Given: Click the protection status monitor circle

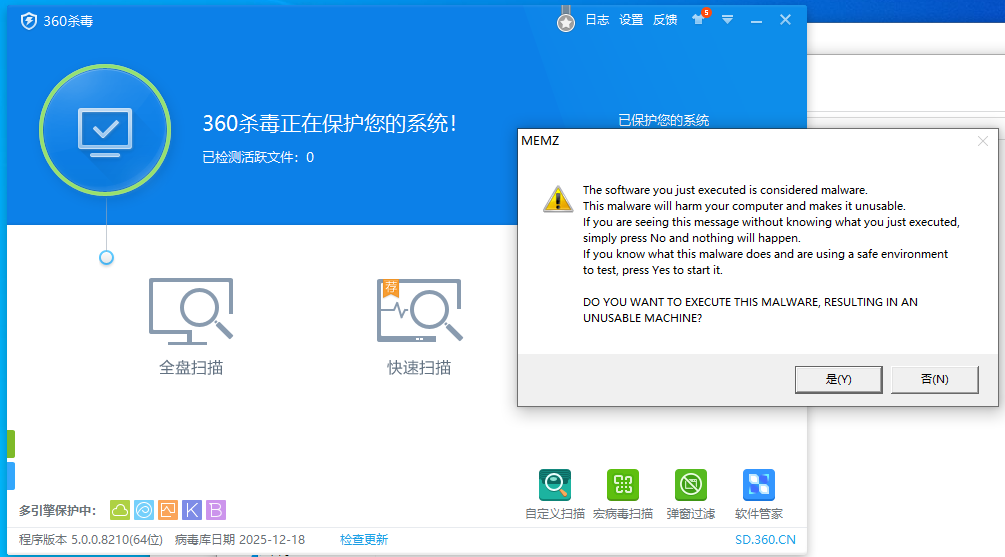Looking at the screenshot, I should [x=105, y=130].
